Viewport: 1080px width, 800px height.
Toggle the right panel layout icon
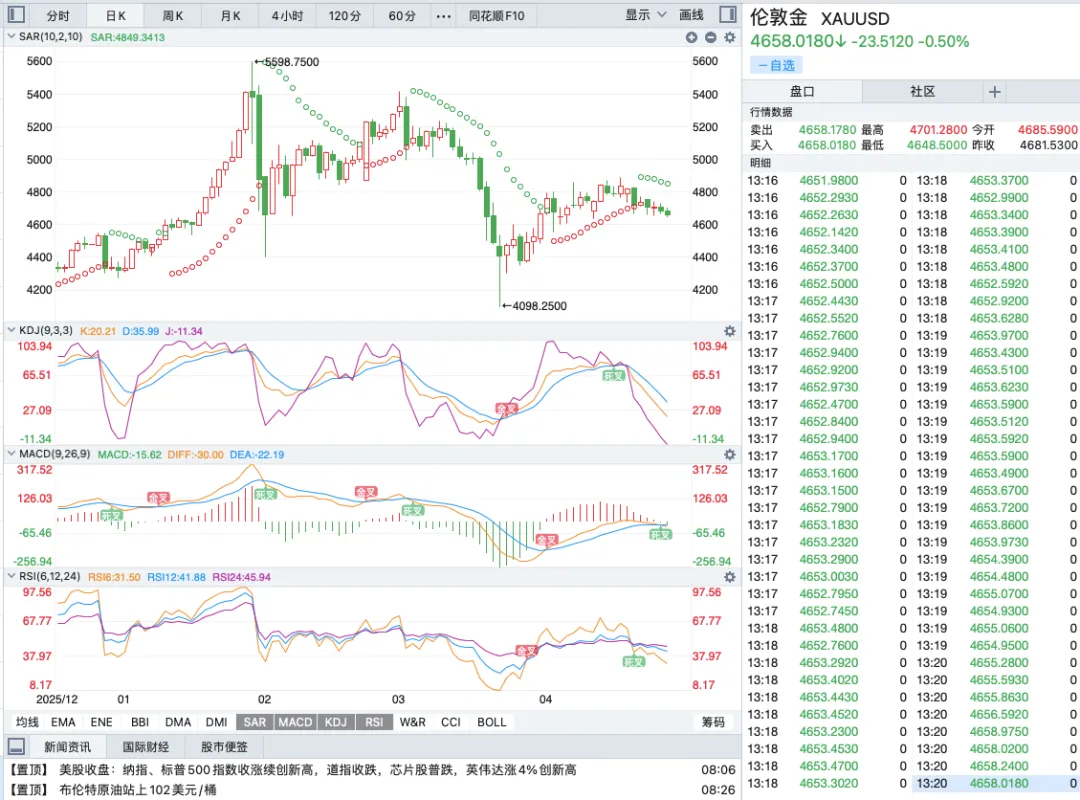pos(727,14)
